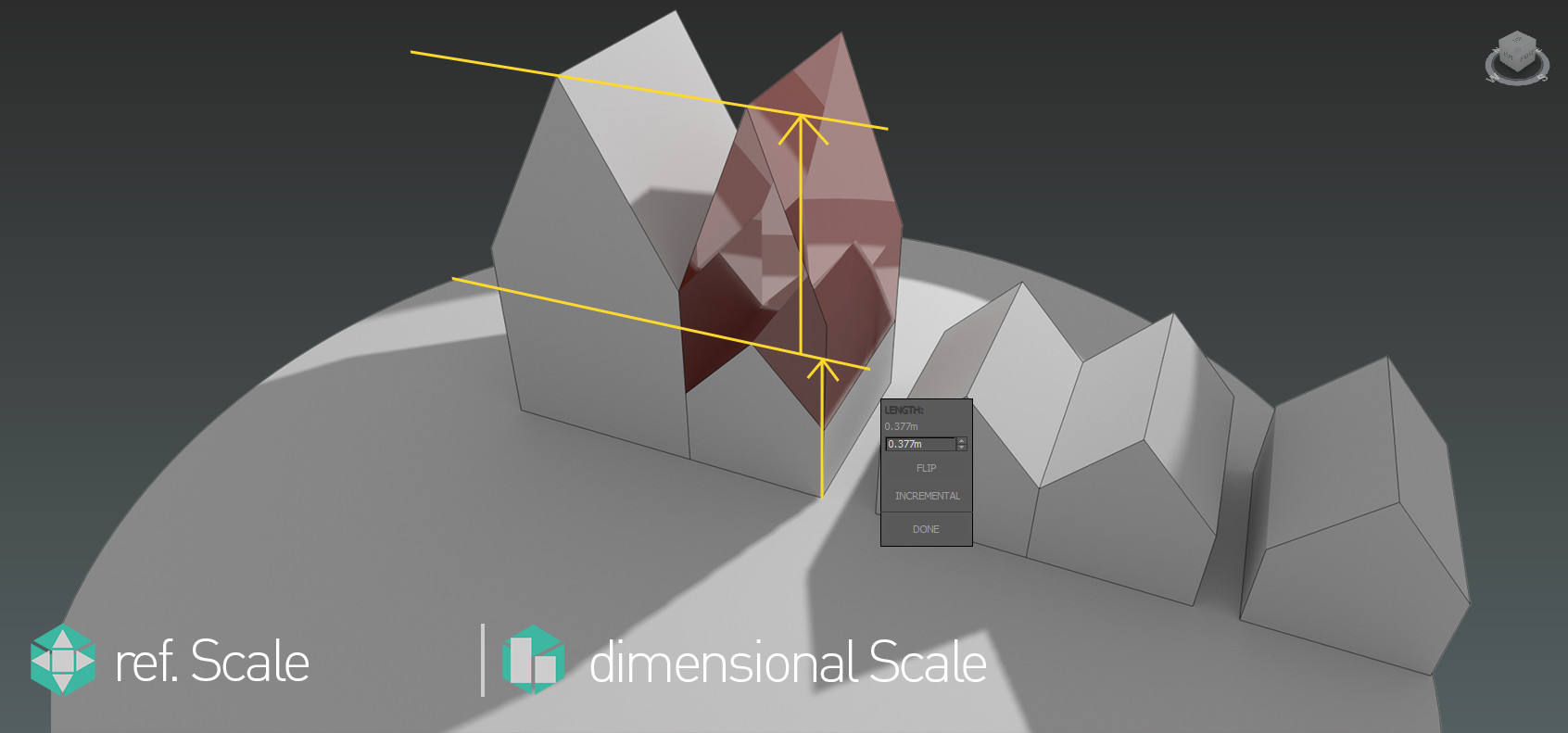
Task: Click the "dimensional Scale" title text
Action: (x=788, y=662)
